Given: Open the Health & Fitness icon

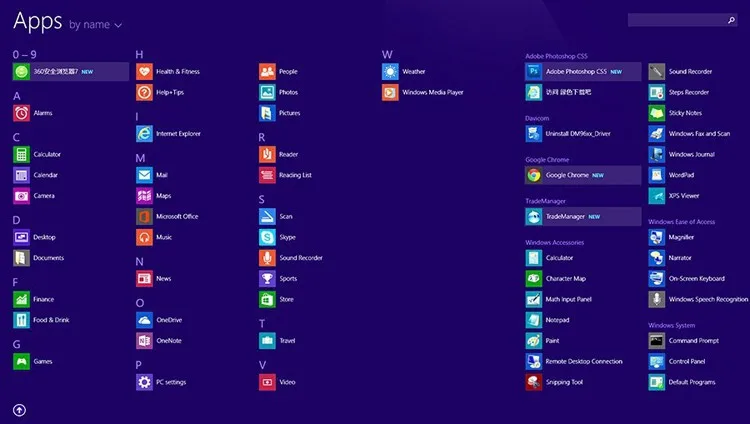Looking at the screenshot, I should pyautogui.click(x=144, y=71).
